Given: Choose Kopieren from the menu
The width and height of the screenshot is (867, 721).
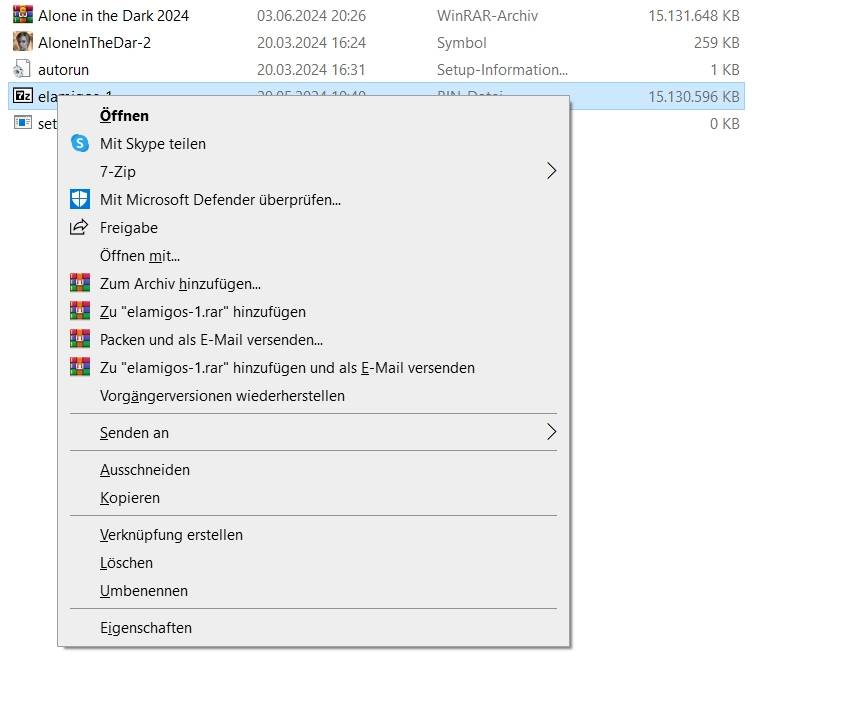Looking at the screenshot, I should (314, 498).
